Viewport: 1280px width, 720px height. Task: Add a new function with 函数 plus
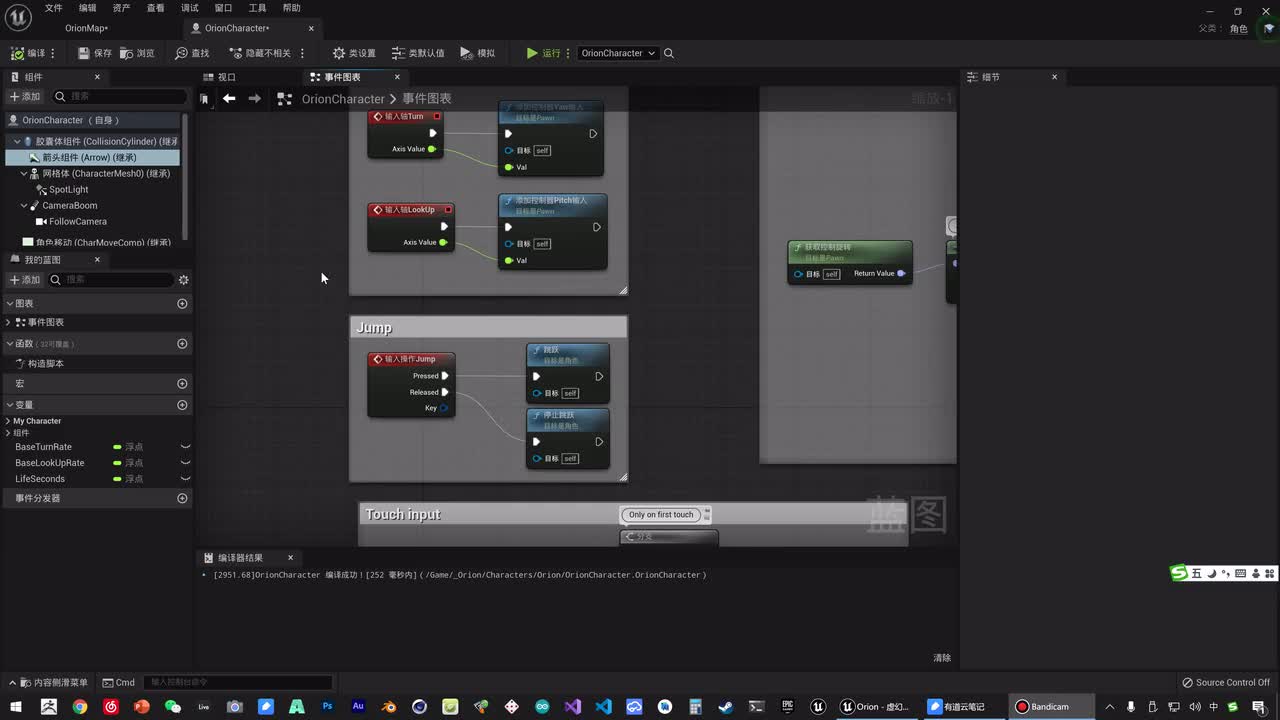[182, 344]
